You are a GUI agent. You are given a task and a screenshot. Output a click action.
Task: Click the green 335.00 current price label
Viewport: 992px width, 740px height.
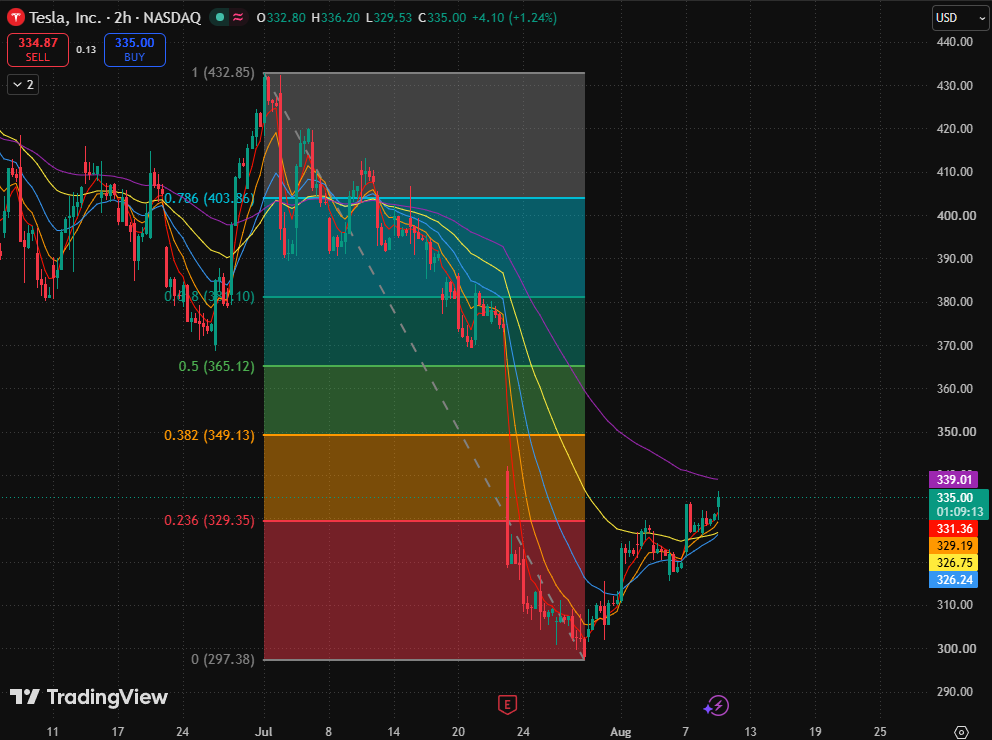958,504
